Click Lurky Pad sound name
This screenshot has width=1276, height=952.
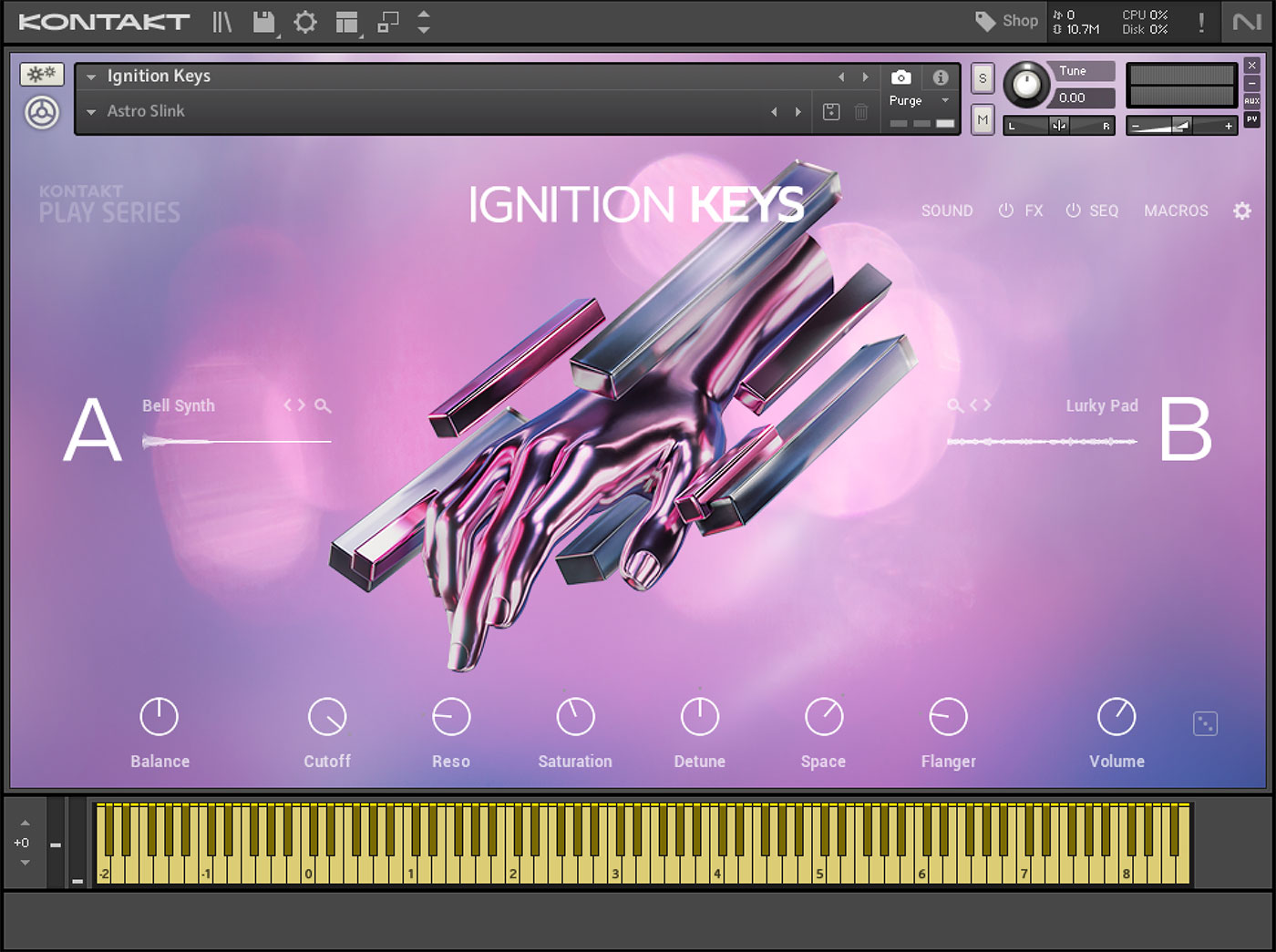1102,405
